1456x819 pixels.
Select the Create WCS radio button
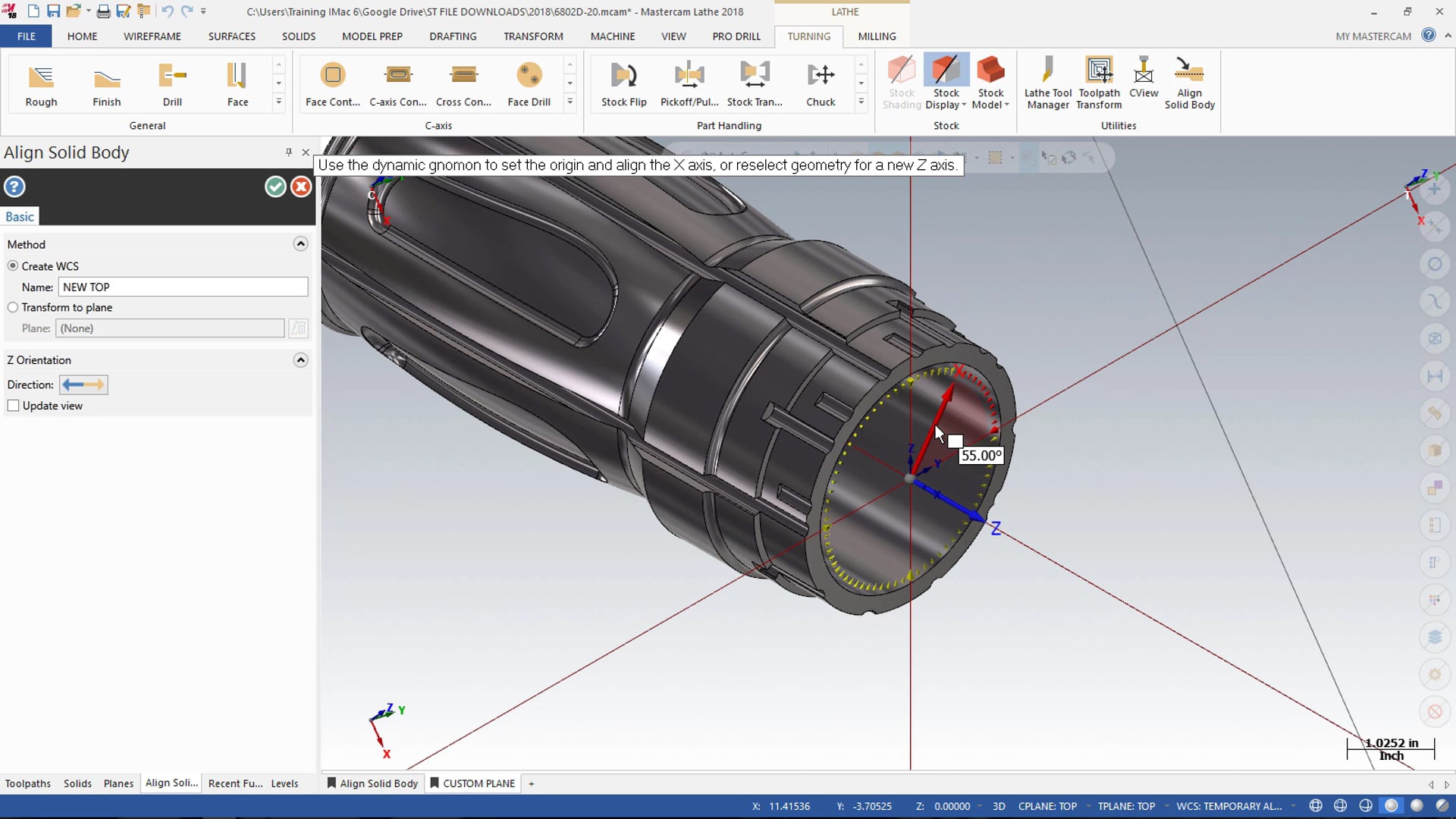(14, 265)
